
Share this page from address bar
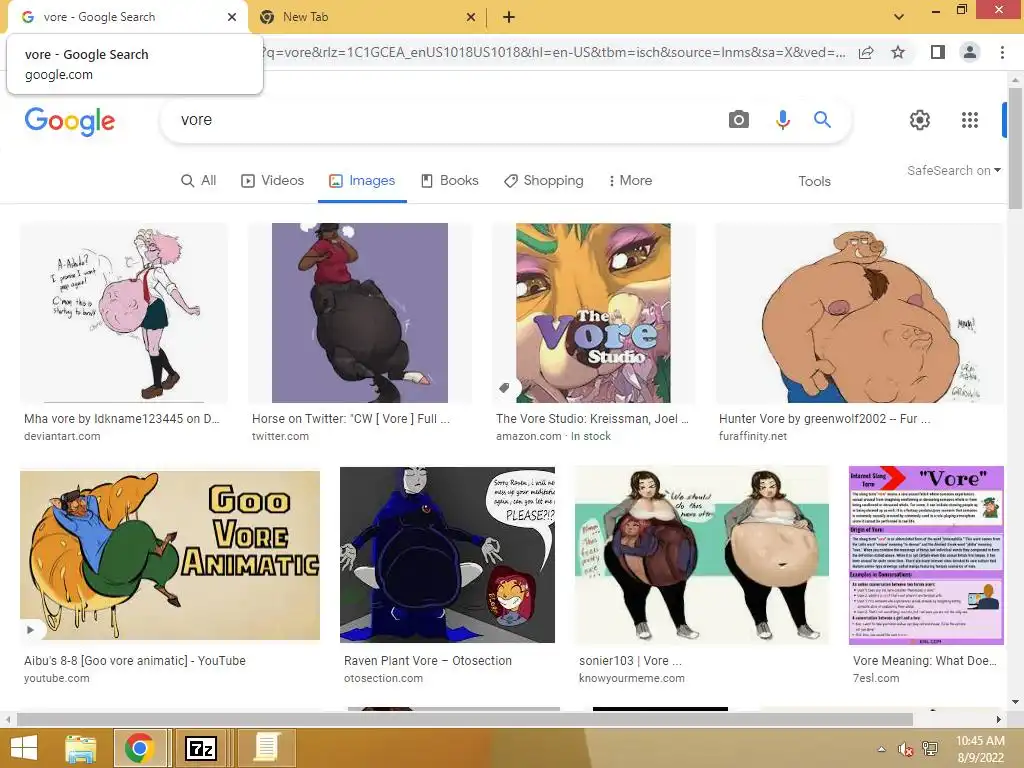coord(866,52)
